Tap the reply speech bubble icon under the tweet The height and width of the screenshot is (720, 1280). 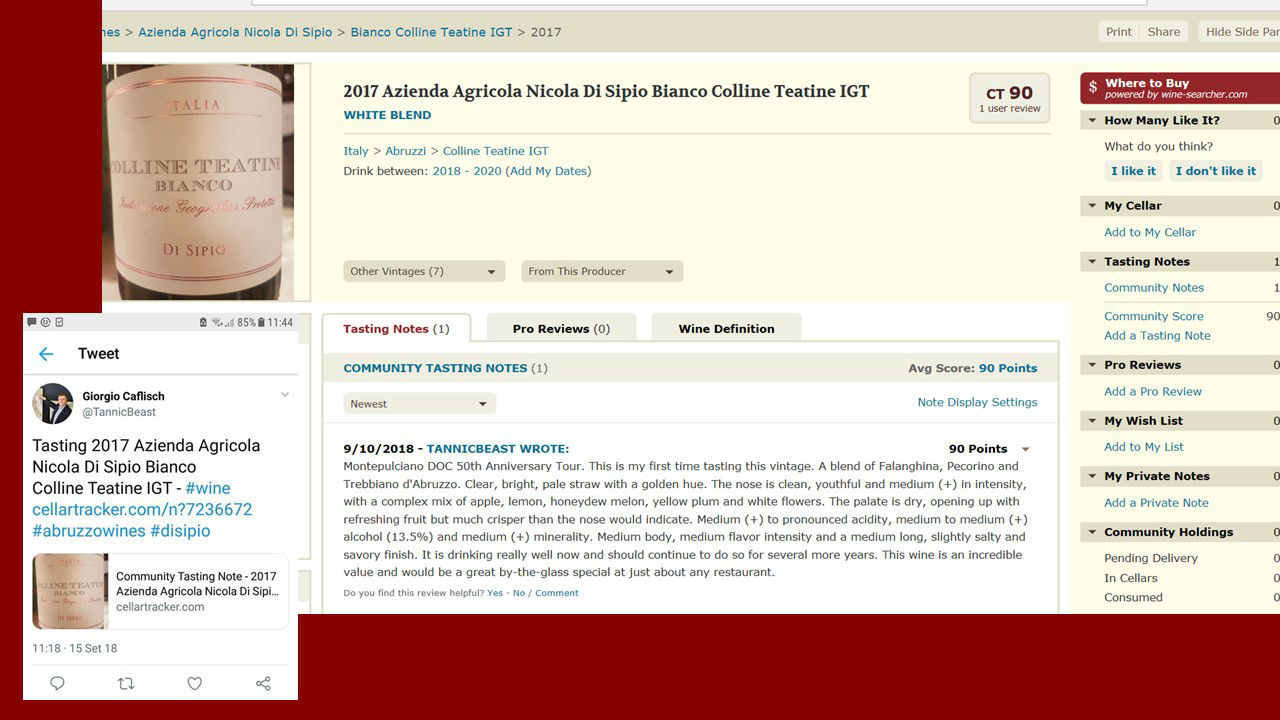[x=57, y=684]
